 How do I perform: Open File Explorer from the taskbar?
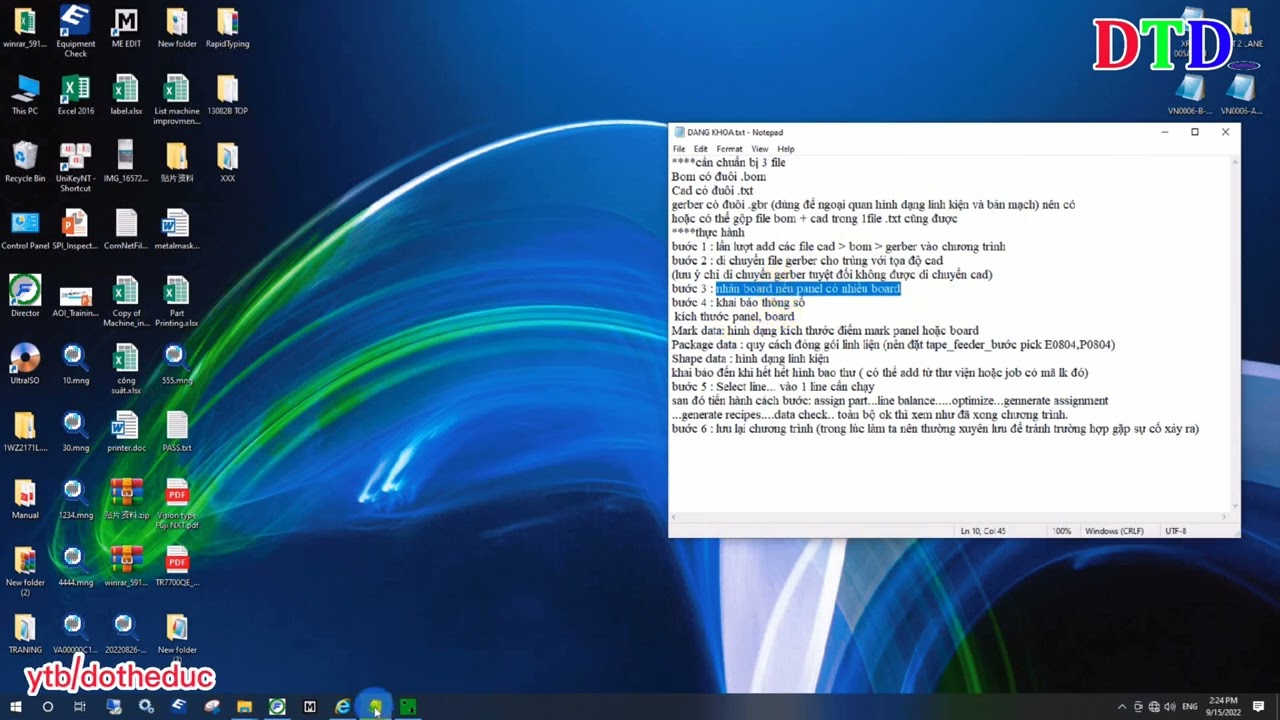244,706
